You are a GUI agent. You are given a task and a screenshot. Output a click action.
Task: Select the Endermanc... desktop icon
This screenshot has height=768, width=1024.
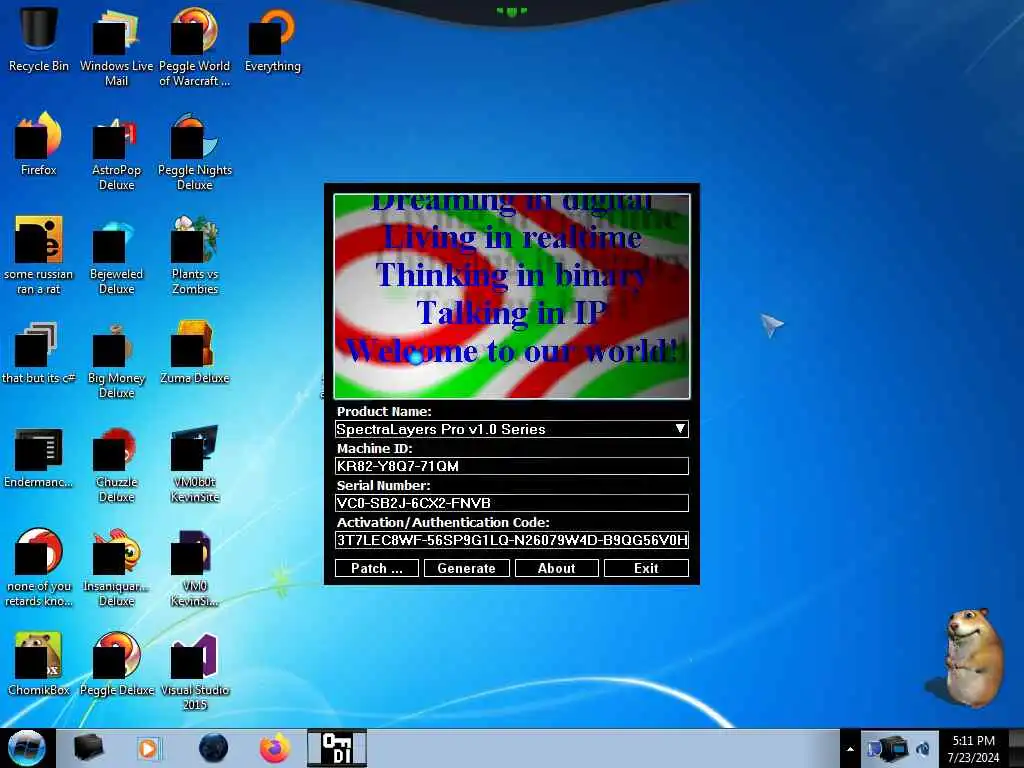pos(39,457)
